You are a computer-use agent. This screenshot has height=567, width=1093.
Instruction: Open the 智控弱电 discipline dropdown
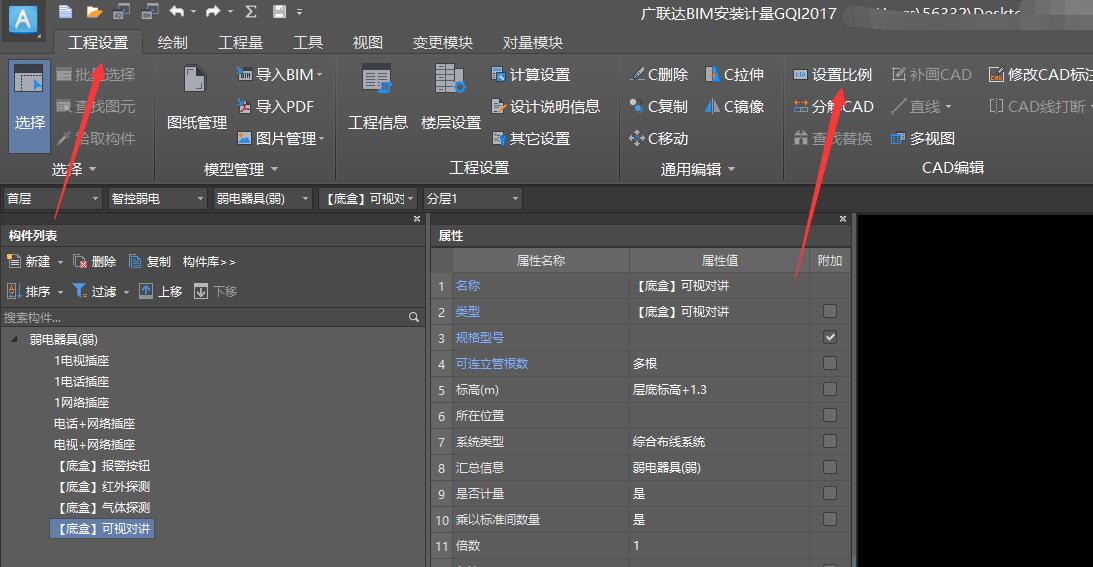[x=158, y=199]
